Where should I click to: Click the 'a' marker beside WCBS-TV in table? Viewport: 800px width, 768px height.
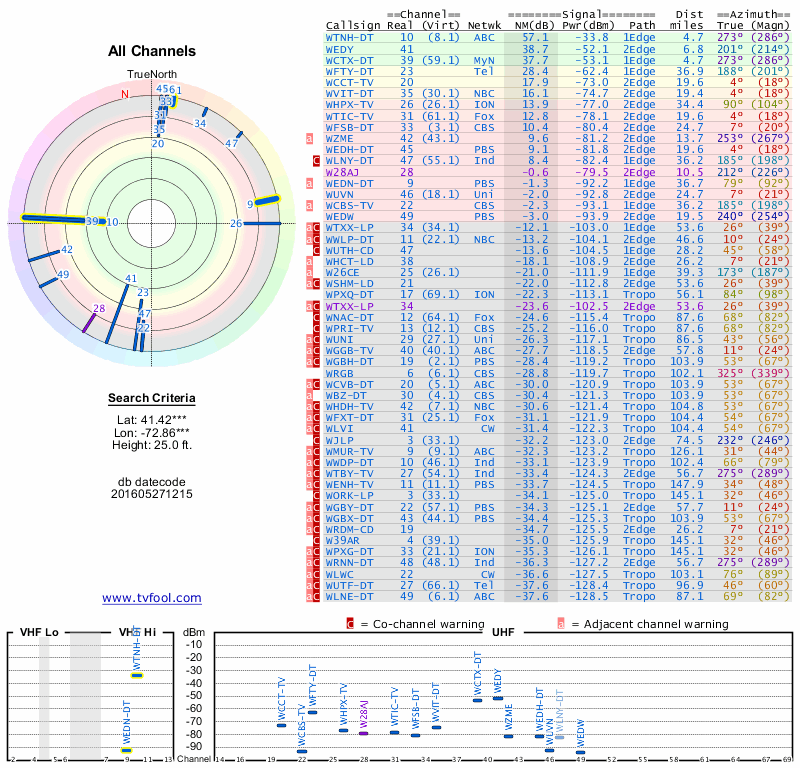309,206
